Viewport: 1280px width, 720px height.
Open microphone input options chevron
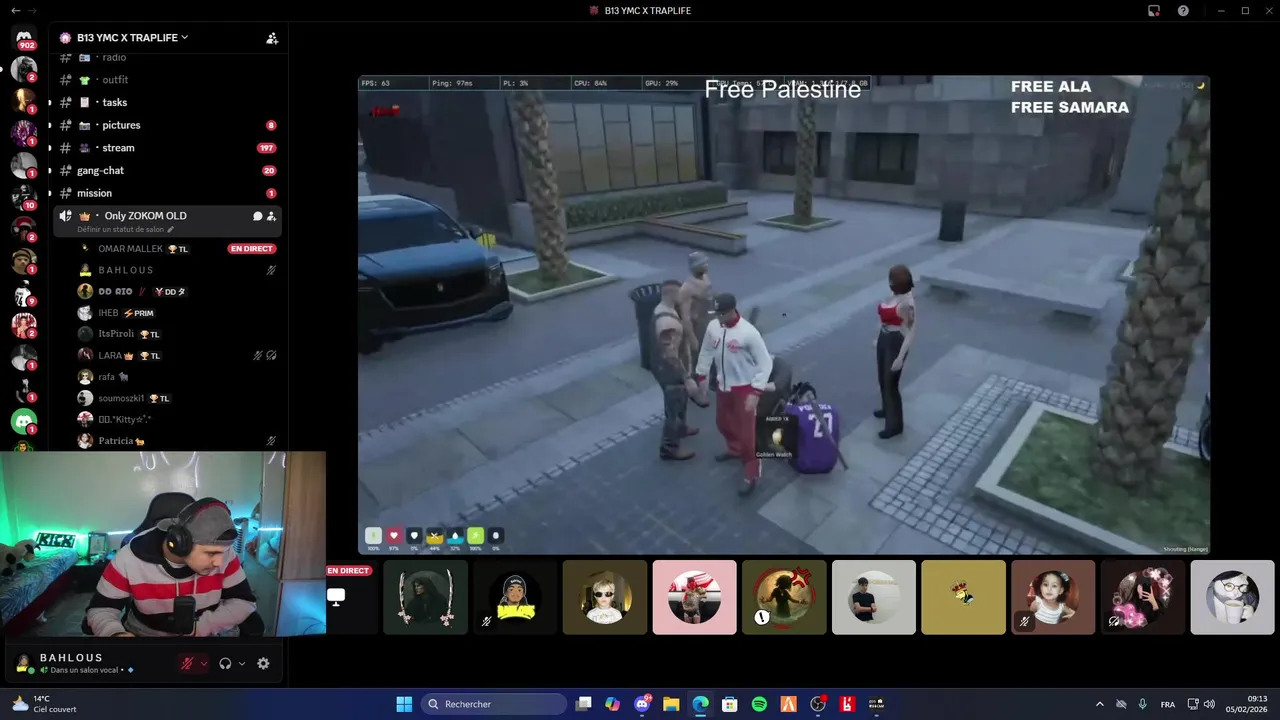(x=204, y=664)
